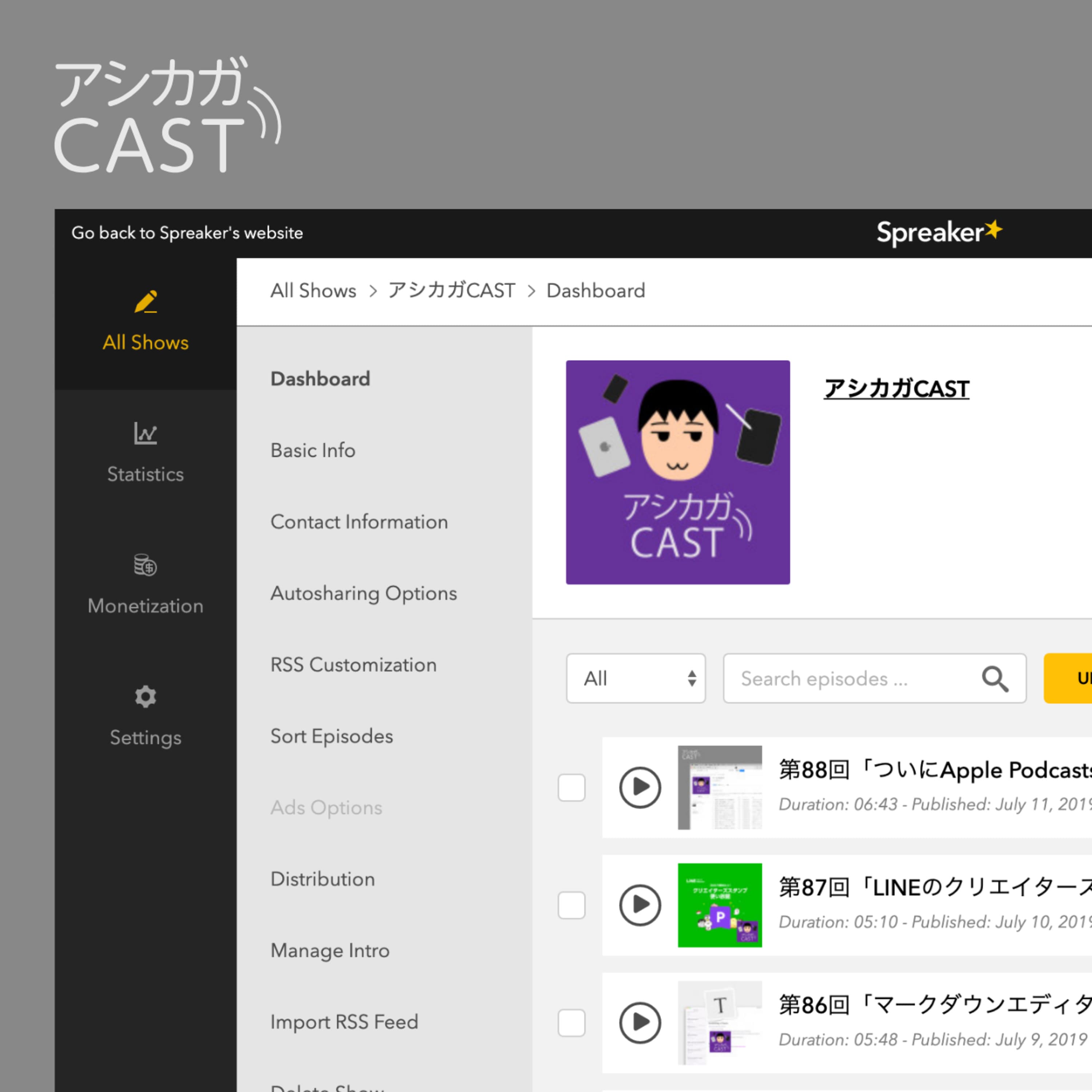Click the Search episodes field

874,678
